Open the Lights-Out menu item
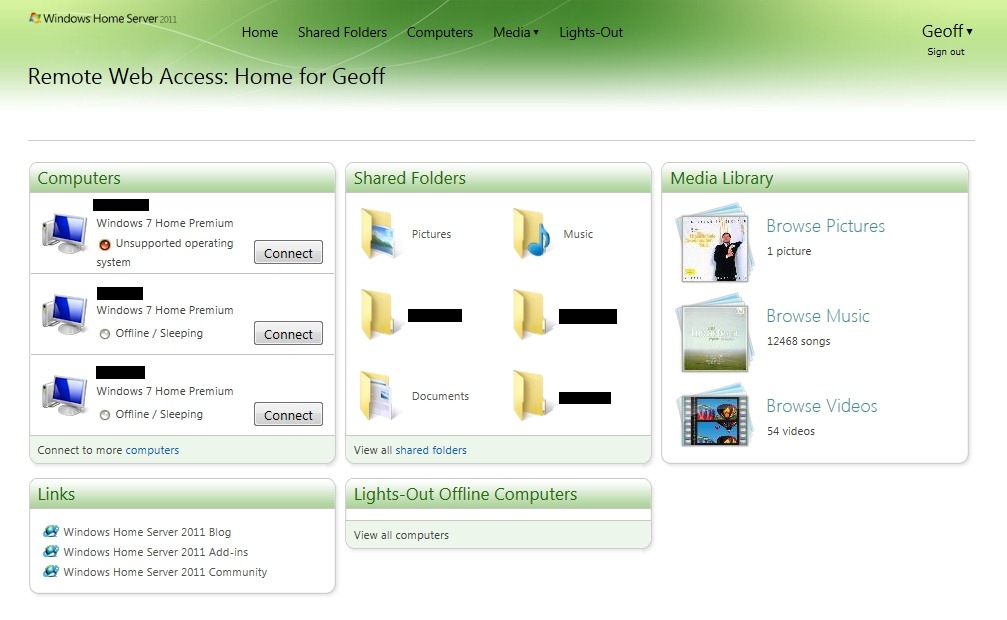The height and width of the screenshot is (620, 1007). click(591, 32)
